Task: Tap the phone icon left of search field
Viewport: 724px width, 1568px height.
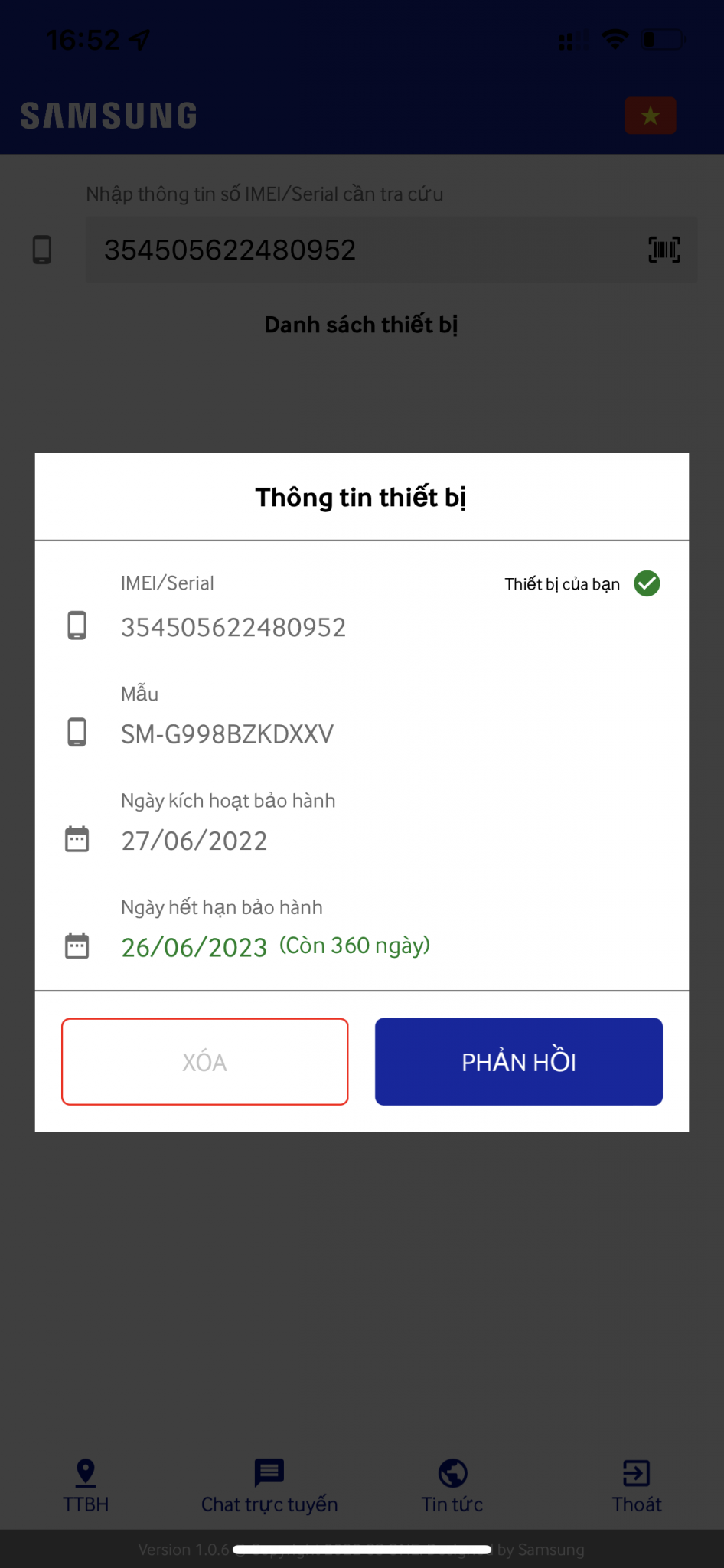Action: (x=42, y=250)
